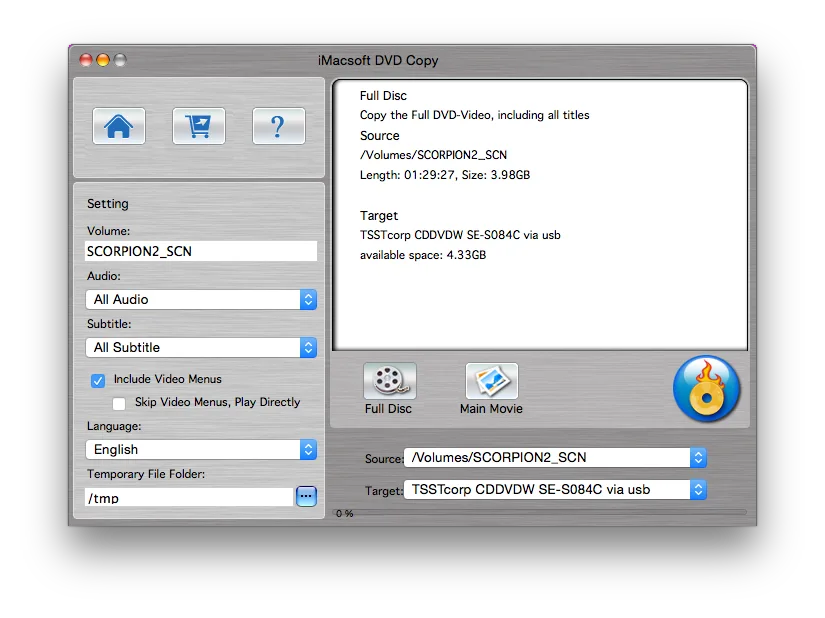Click the 0 % progress bar
This screenshot has width=825, height=618.
tap(541, 513)
